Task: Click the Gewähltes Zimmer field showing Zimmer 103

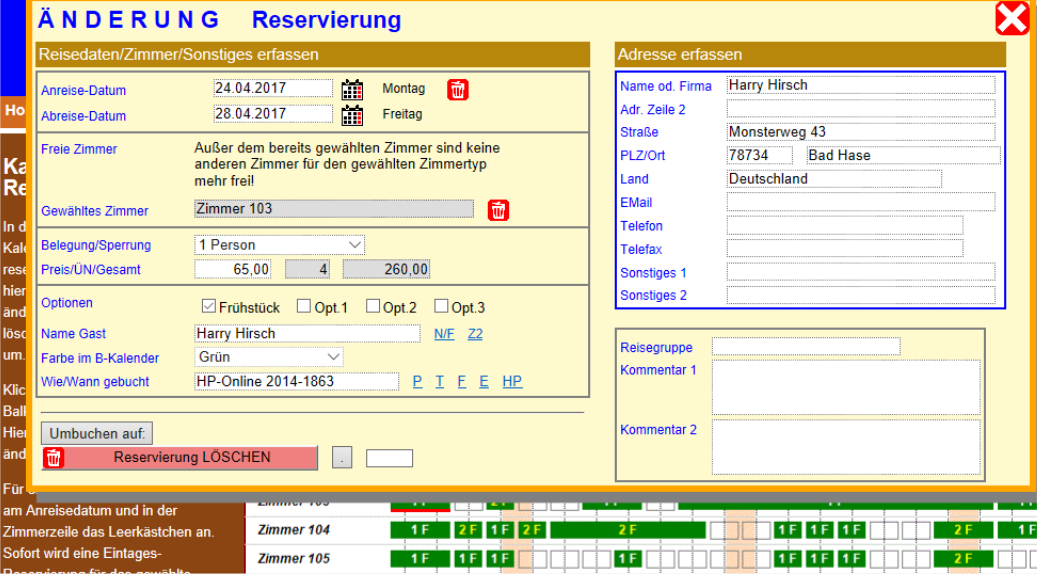Action: [x=334, y=209]
